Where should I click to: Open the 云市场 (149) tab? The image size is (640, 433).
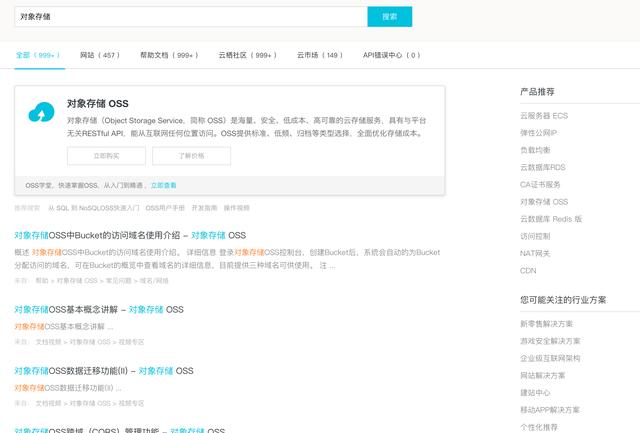[320, 55]
